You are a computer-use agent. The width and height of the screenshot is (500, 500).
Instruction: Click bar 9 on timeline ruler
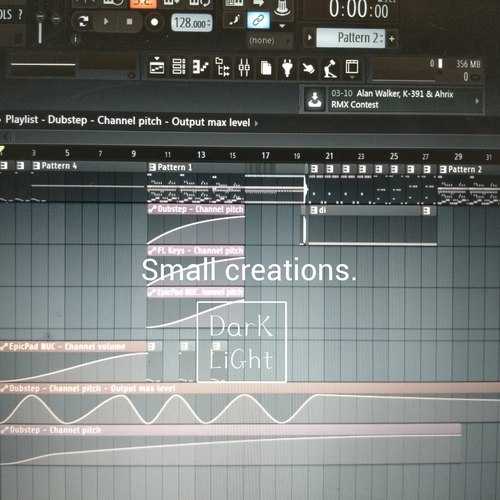pos(134,154)
